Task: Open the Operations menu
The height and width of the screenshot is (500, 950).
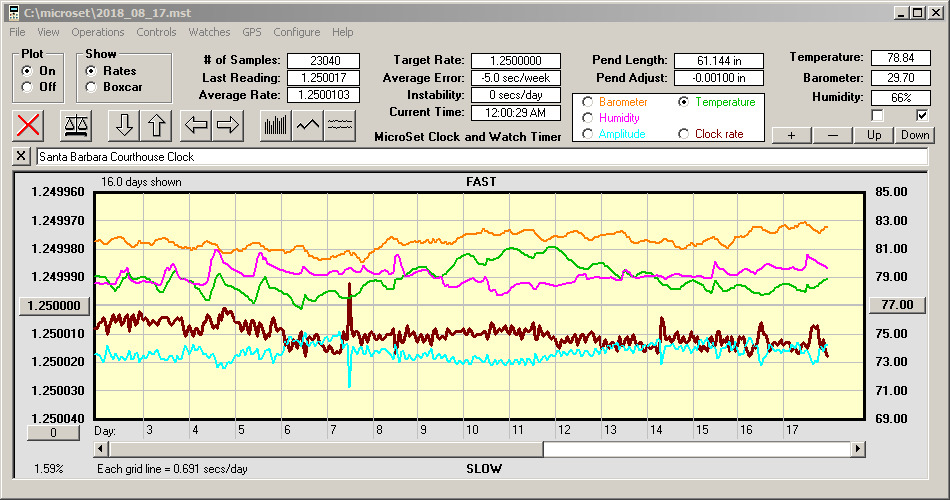Action: pyautogui.click(x=98, y=32)
